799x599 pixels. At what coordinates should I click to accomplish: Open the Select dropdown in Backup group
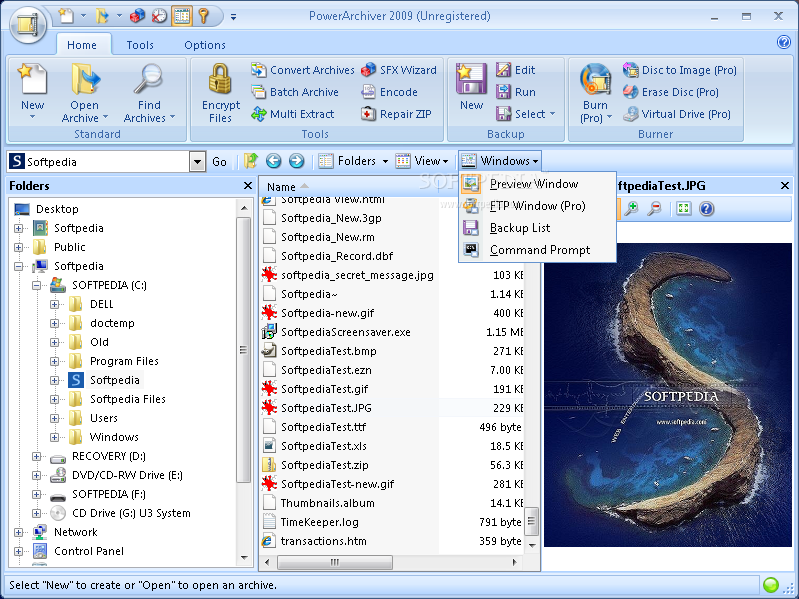click(526, 114)
